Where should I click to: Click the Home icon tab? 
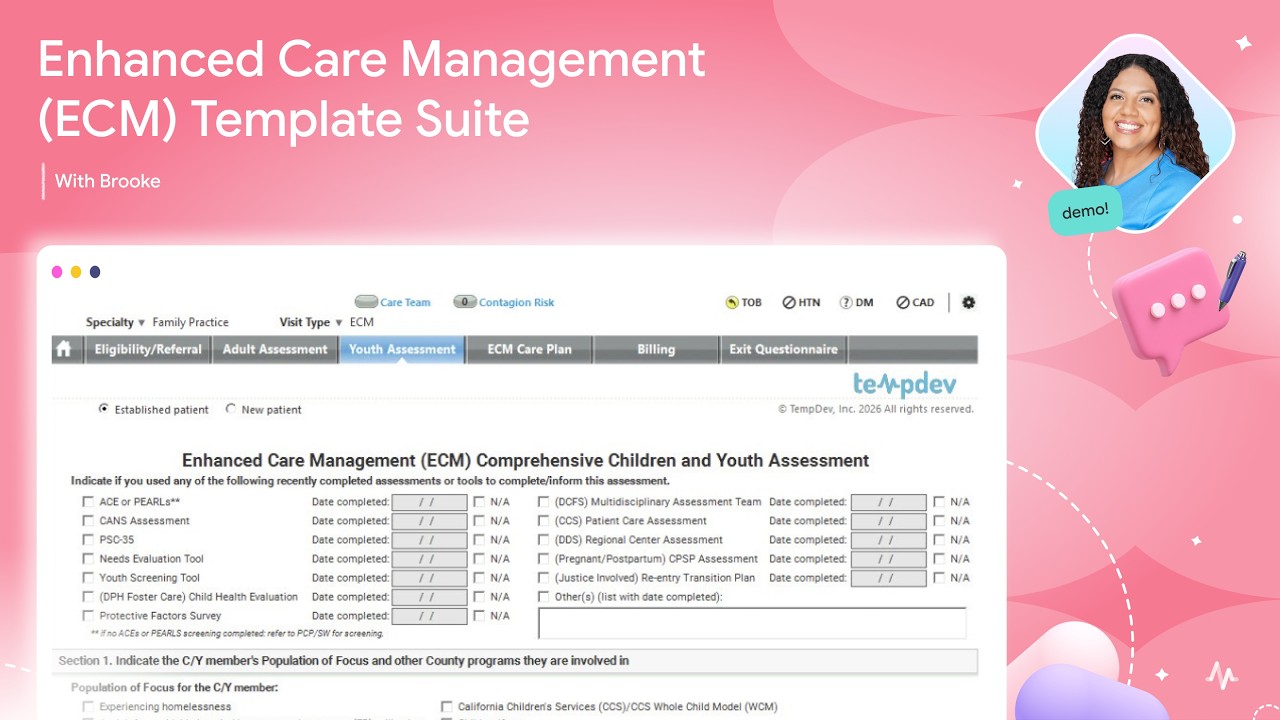point(65,350)
